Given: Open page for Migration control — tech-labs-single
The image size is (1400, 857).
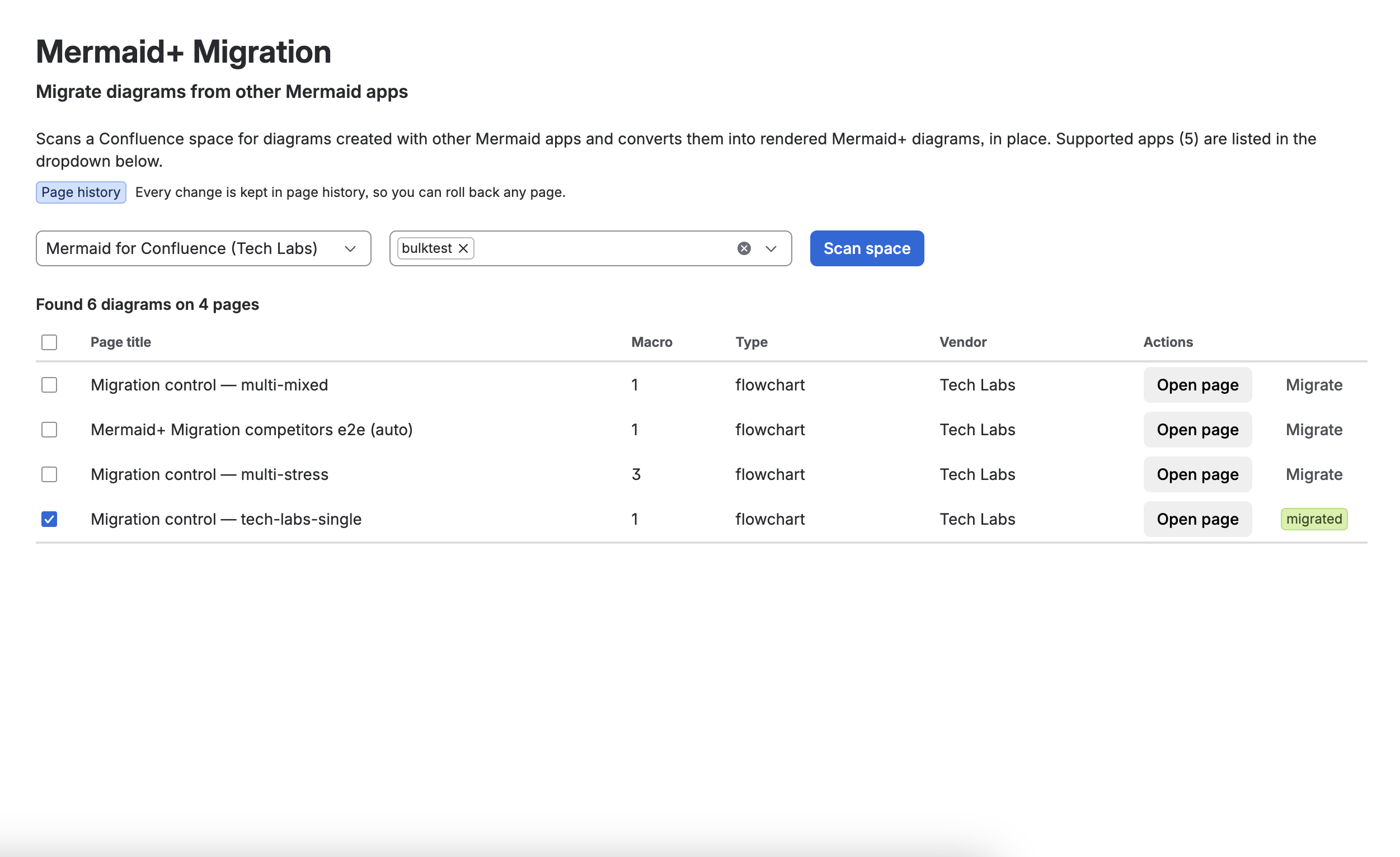Looking at the screenshot, I should pos(1197,519).
